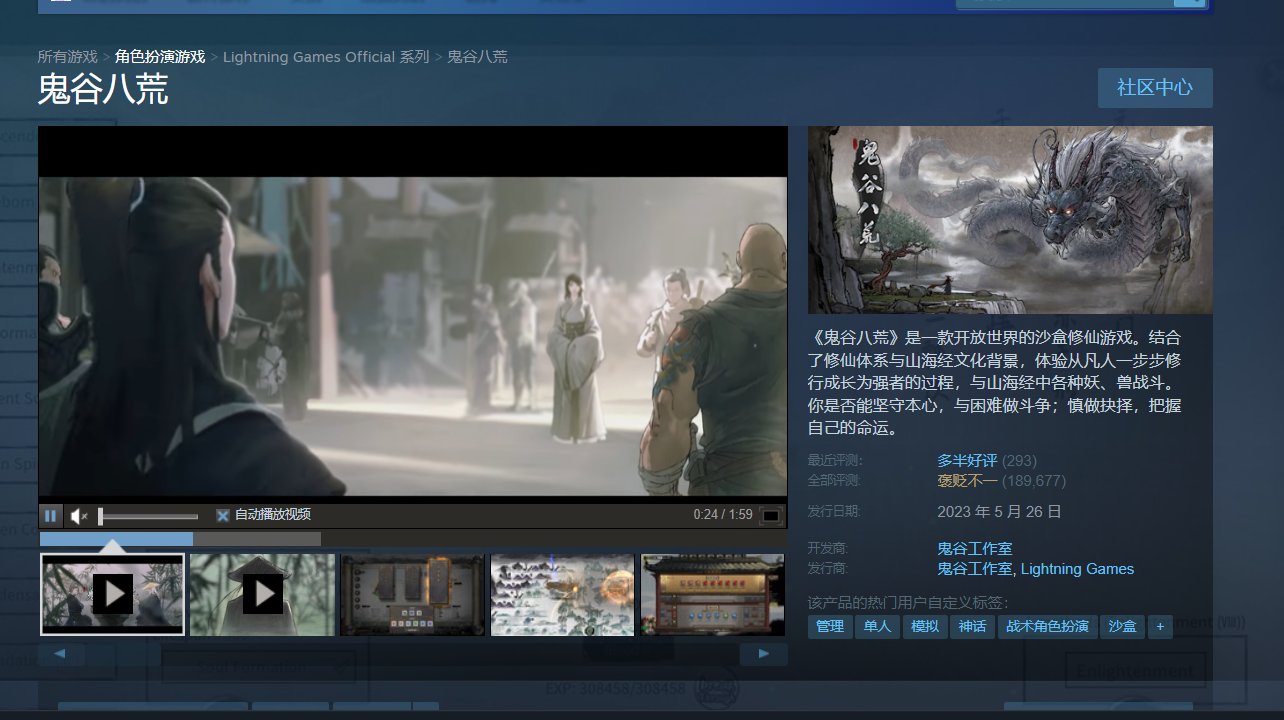Image resolution: width=1284 pixels, height=720 pixels.
Task: Open publisher 鬼谷工作室 link
Action: click(975, 569)
